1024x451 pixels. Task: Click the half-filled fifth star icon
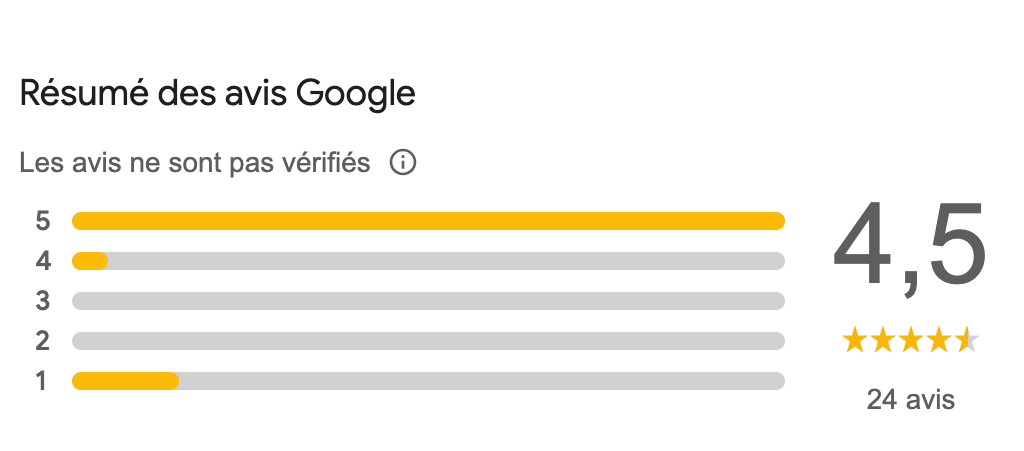tap(967, 341)
